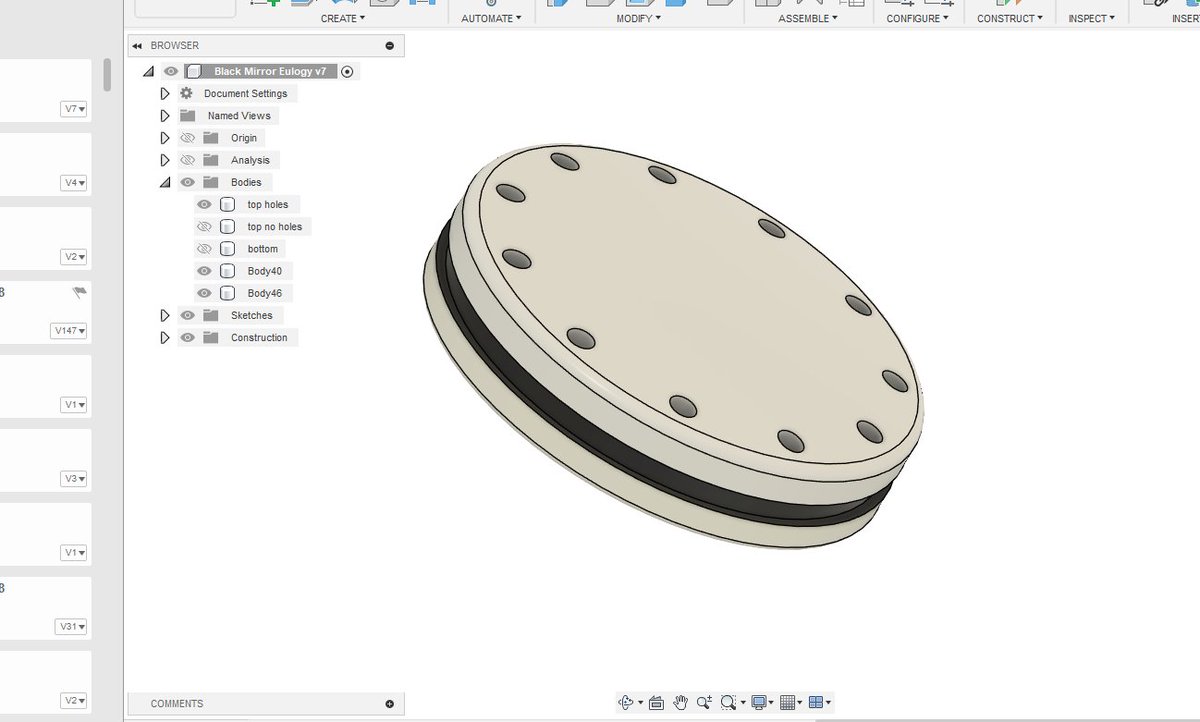Click body icon beside Body40
This screenshot has height=722, width=1200.
227,271
